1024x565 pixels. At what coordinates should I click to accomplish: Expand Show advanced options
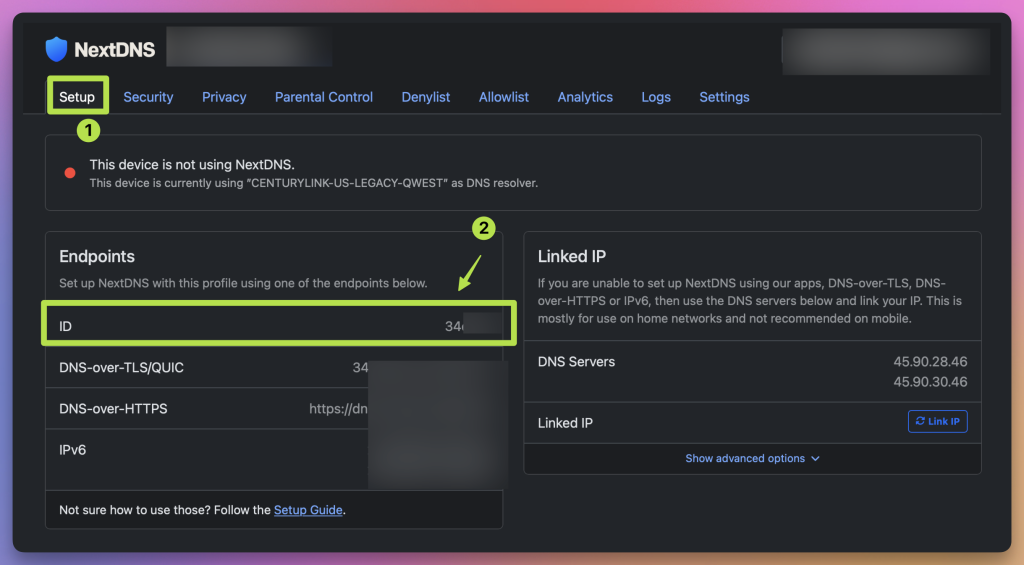coord(752,458)
